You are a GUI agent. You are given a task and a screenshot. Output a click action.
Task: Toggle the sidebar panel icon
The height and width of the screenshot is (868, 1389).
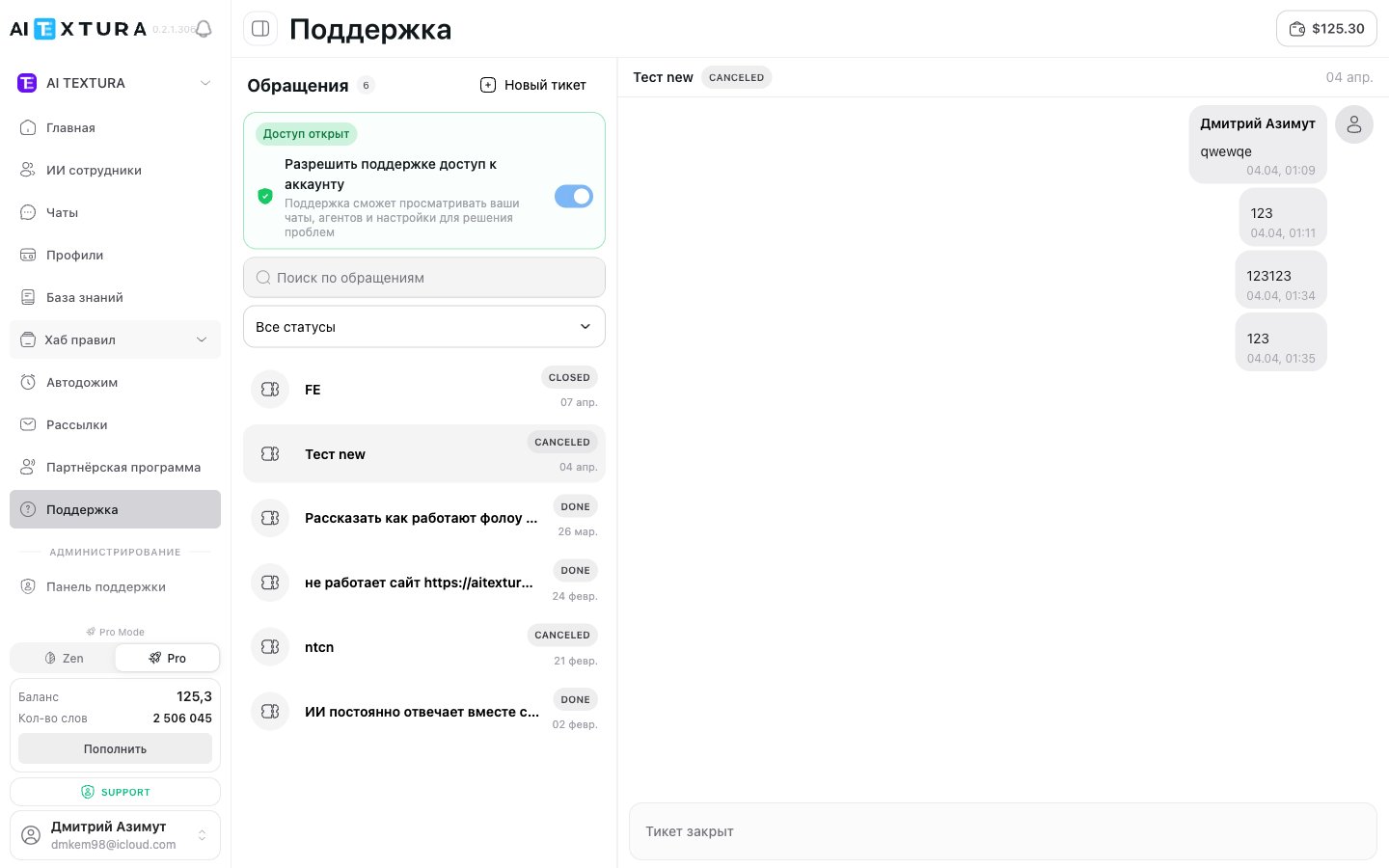click(260, 29)
